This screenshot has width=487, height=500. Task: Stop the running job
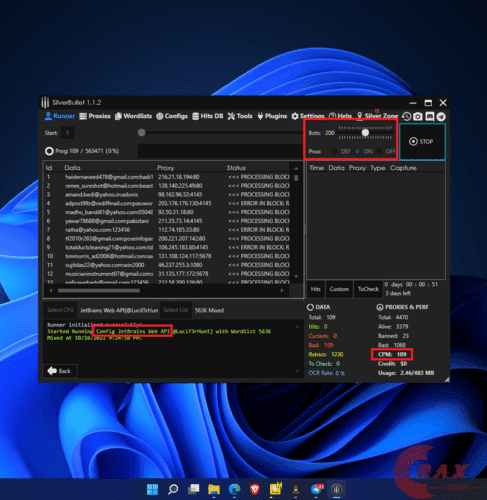pyautogui.click(x=422, y=141)
